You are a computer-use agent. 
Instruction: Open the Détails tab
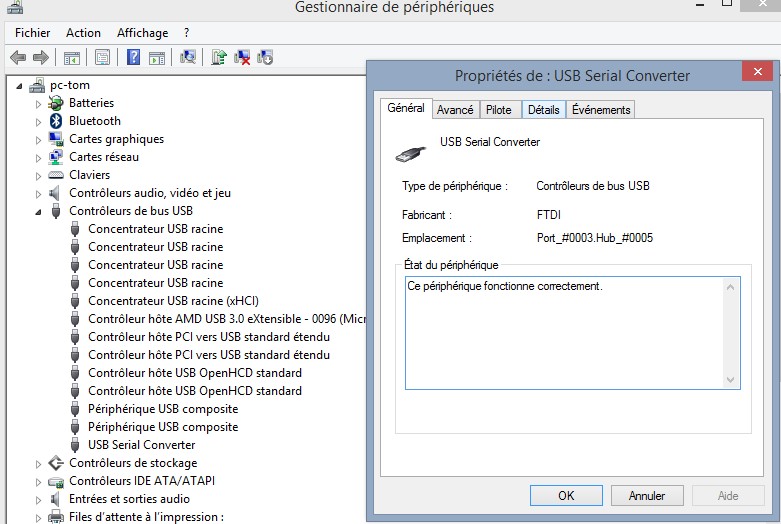pos(543,110)
